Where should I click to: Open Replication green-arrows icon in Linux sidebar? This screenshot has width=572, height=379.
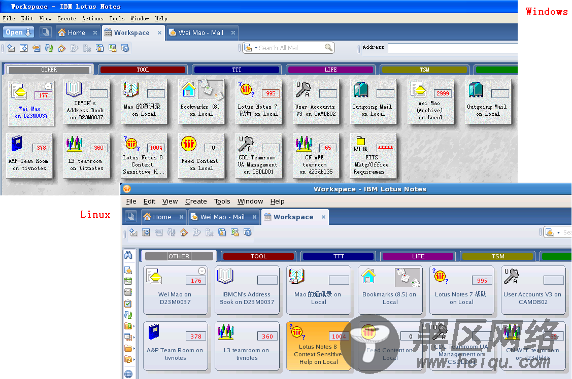click(x=128, y=315)
